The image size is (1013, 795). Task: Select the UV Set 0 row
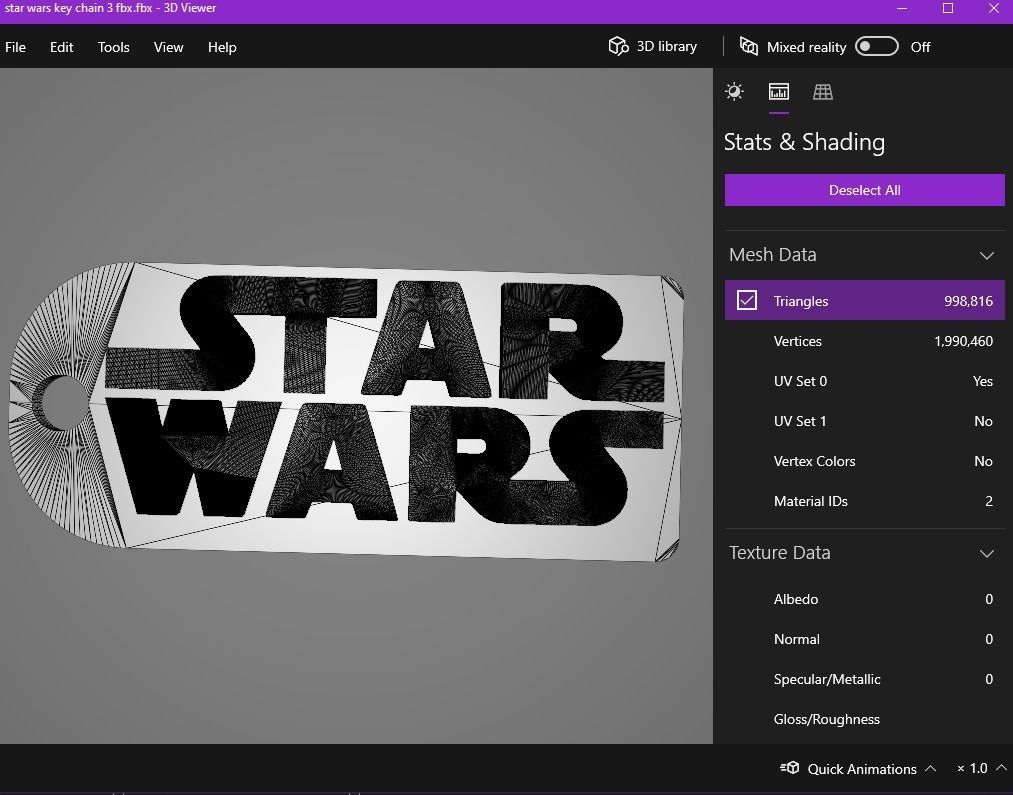(864, 381)
